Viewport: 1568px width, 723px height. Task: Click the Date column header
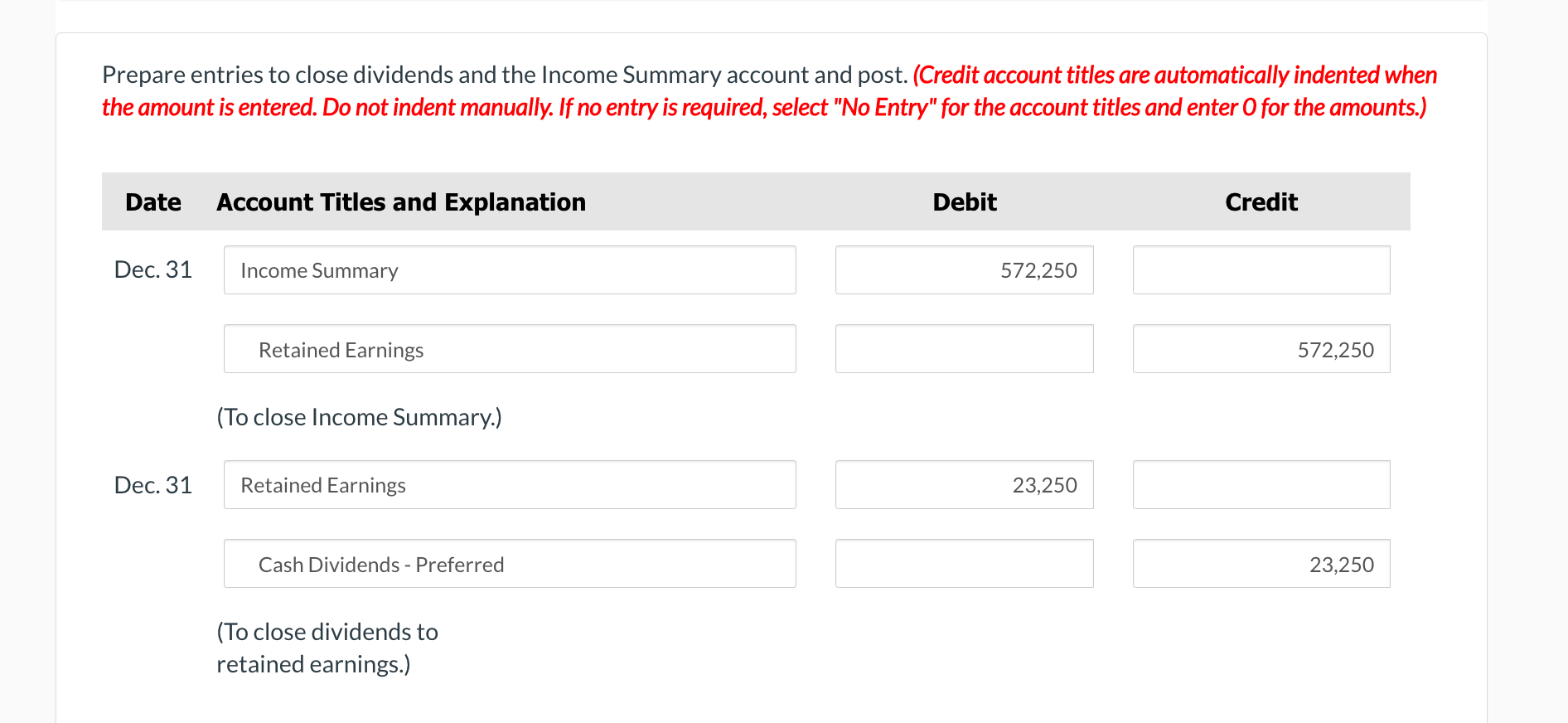[152, 201]
